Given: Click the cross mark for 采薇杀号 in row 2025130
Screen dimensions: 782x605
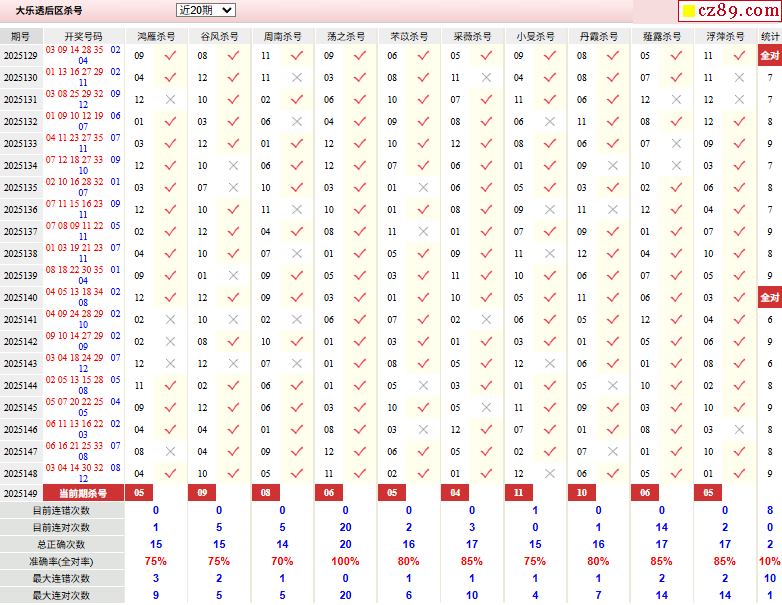Looking at the screenshot, I should point(487,78).
